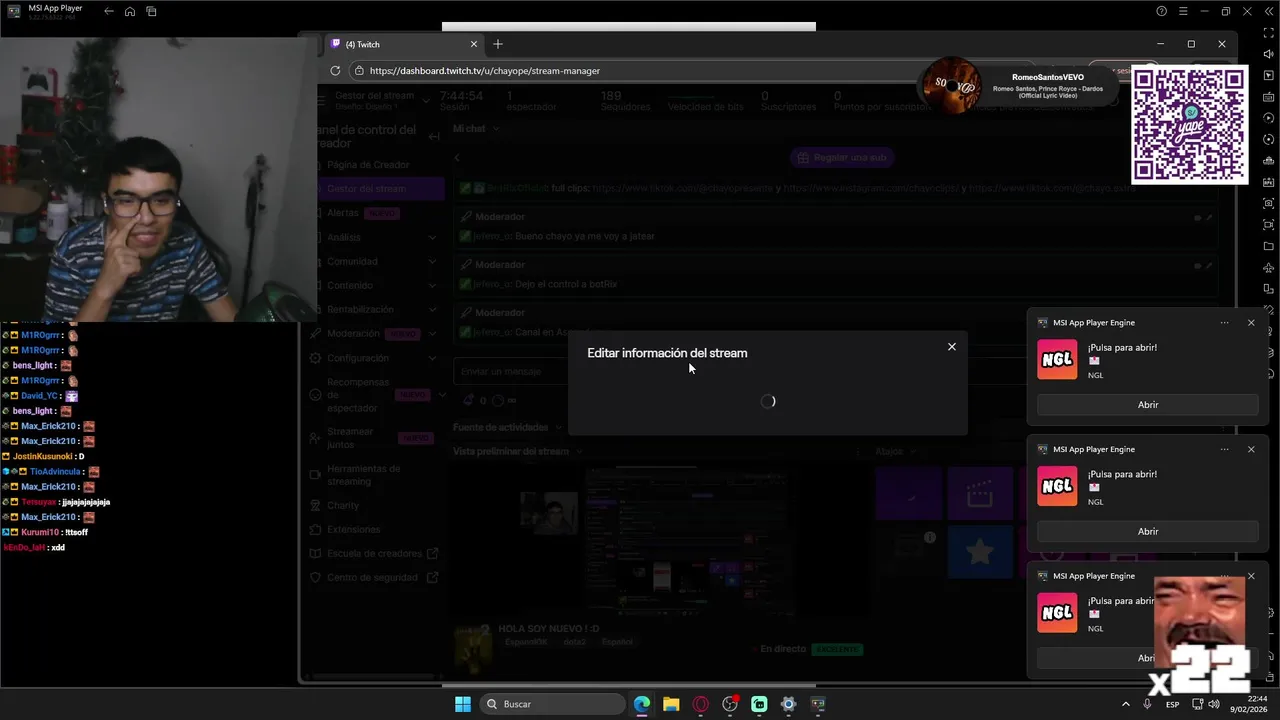Open the Mi chat dropdown

[x=476, y=128]
